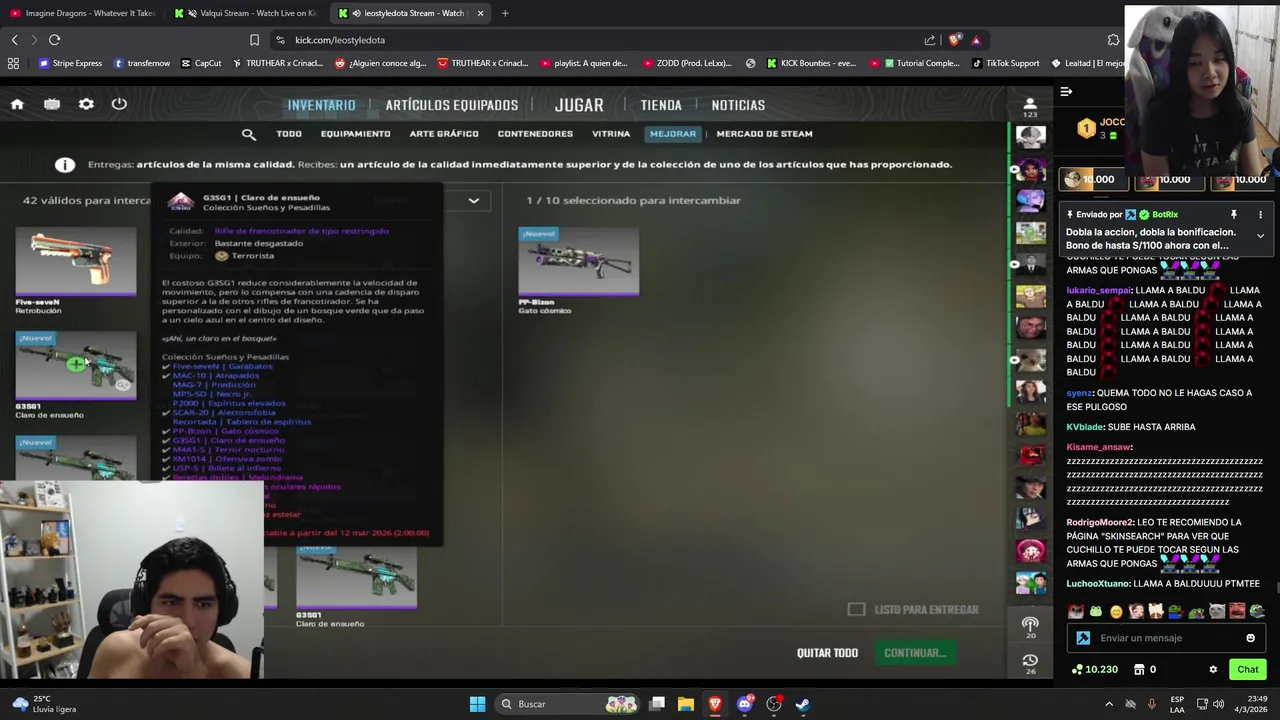
Task: Open the inventory case icon in top bar
Action: pyautogui.click(x=52, y=104)
